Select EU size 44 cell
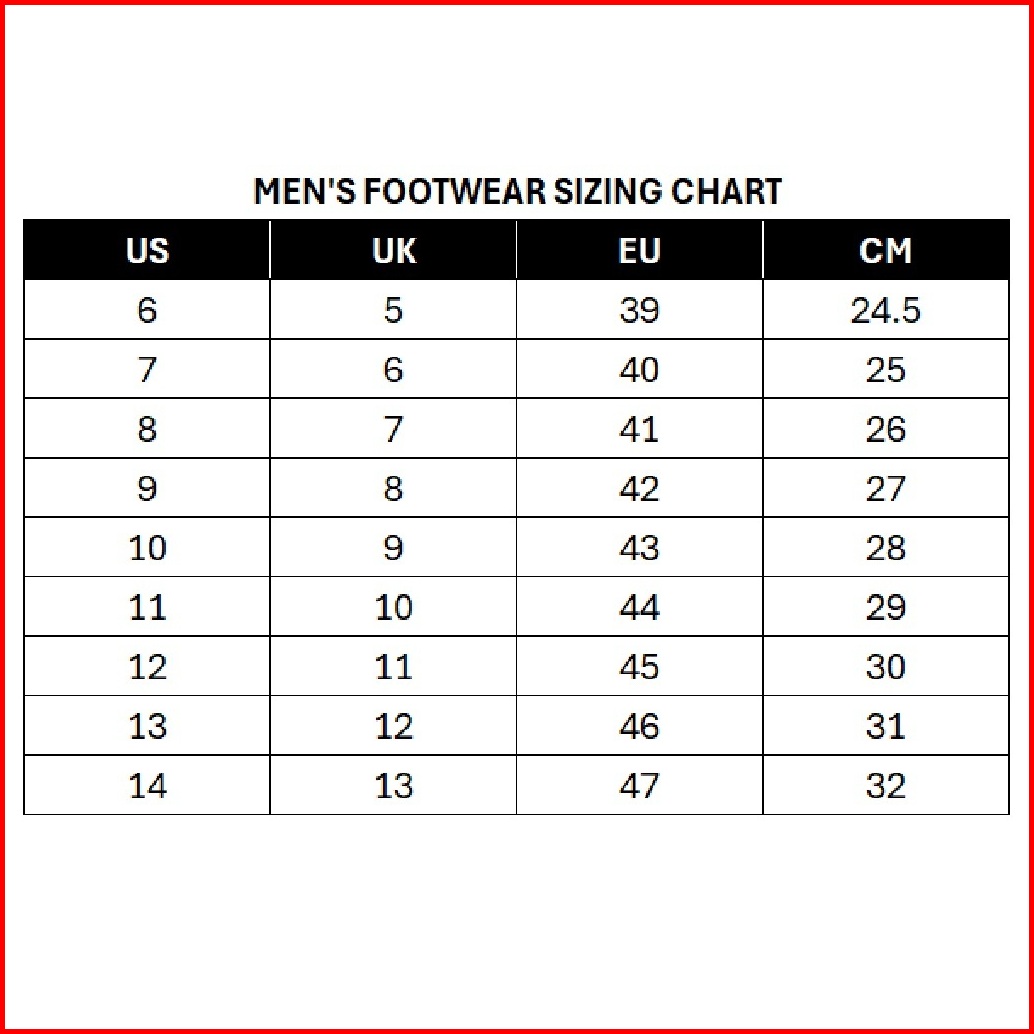This screenshot has width=1034, height=1034. point(639,607)
